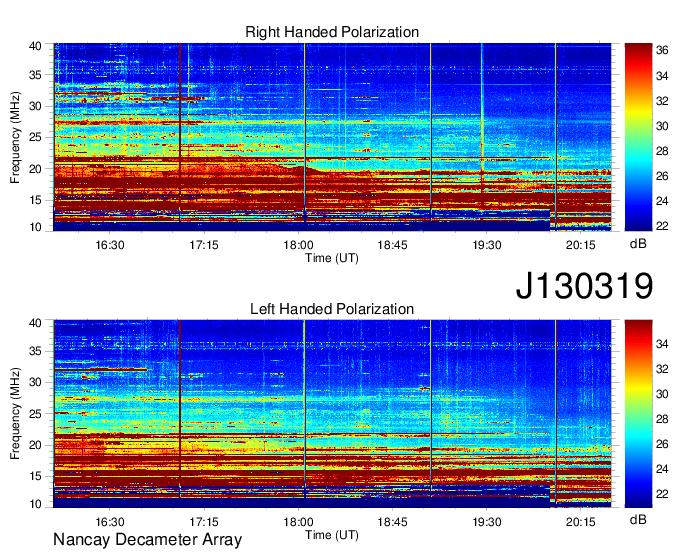
Task: Click the 22 dB value on the right-handed colorbar
Action: 662,226
